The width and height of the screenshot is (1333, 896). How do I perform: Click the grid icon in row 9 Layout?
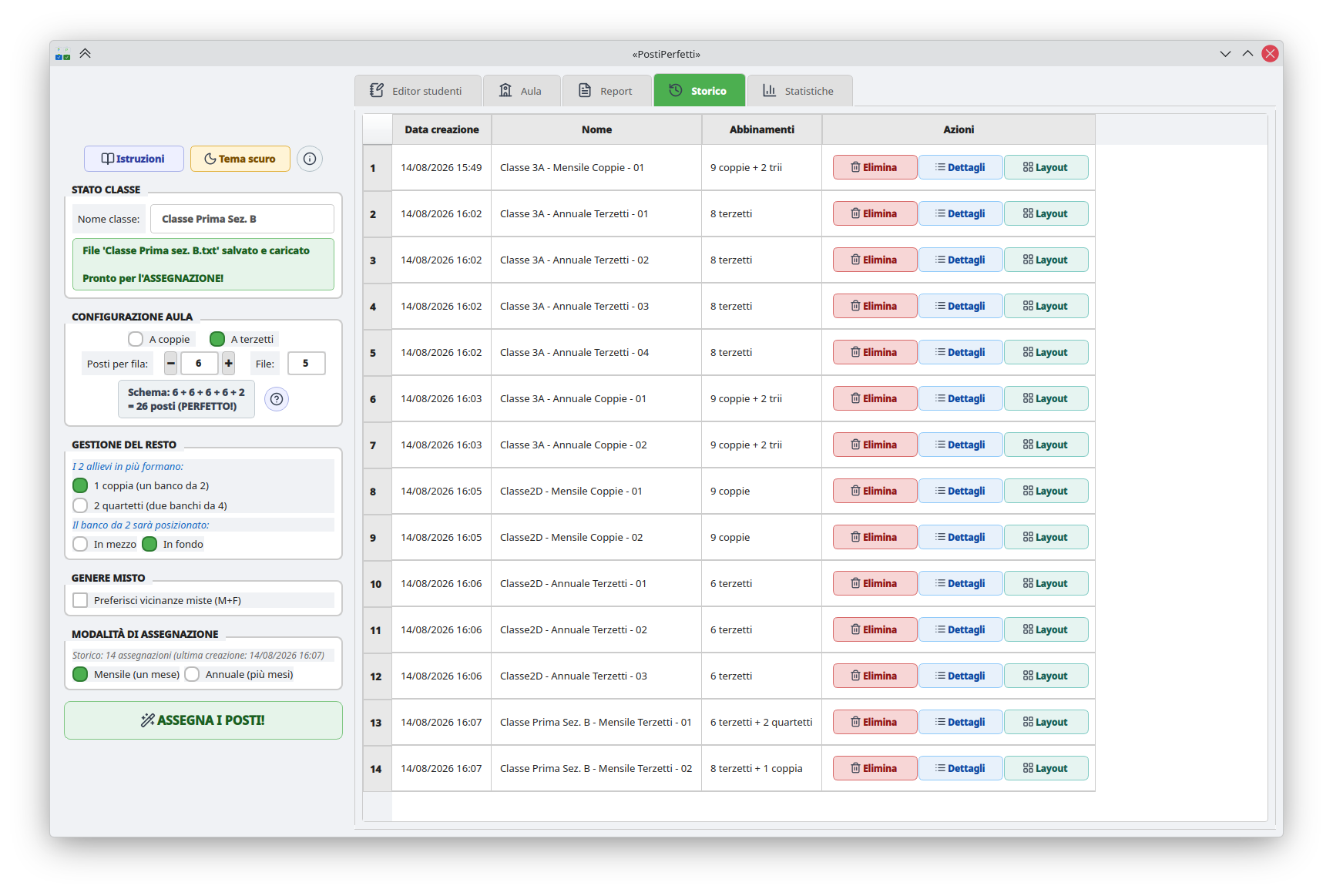[1028, 537]
